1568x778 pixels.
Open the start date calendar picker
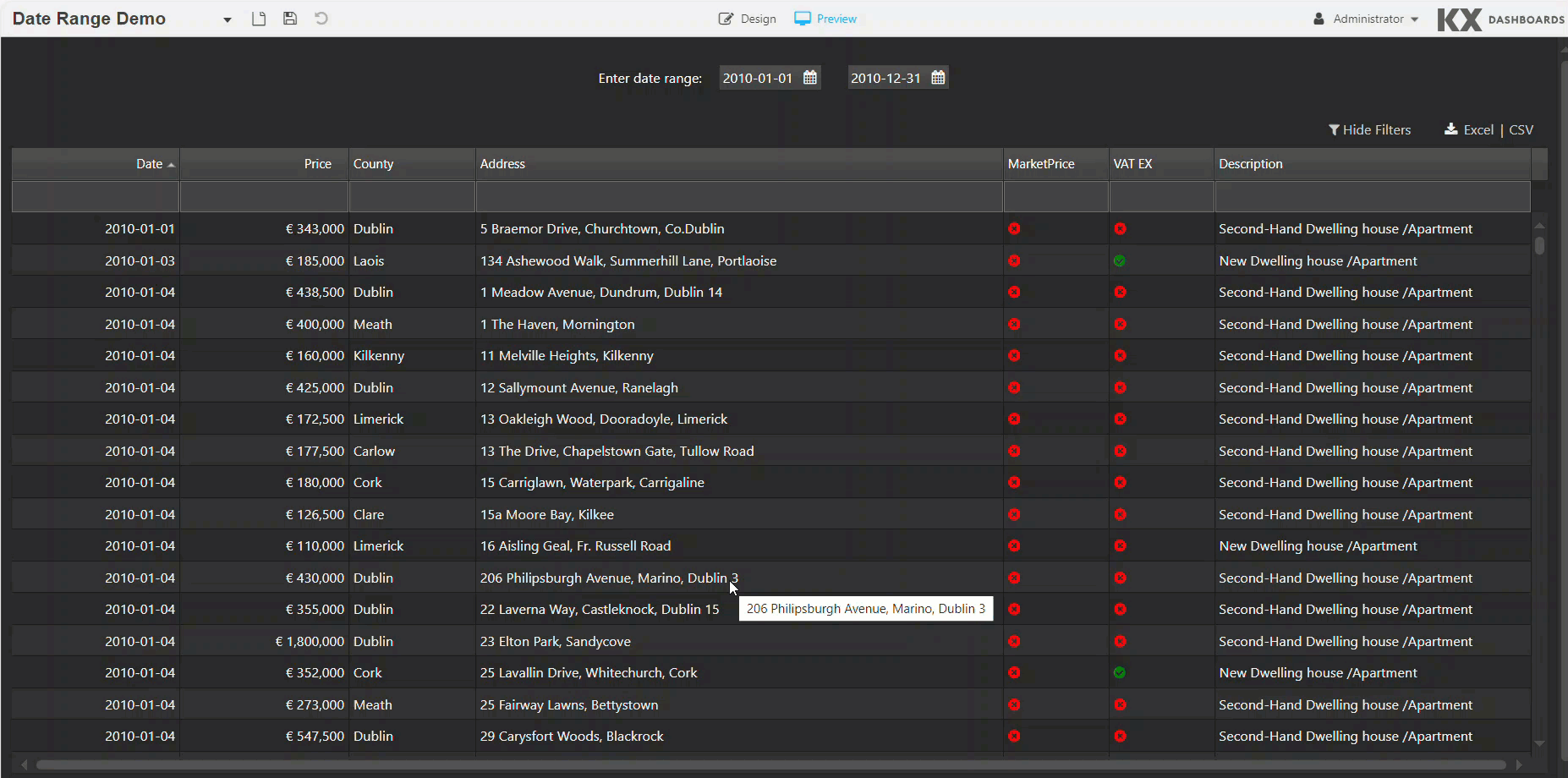coord(809,78)
